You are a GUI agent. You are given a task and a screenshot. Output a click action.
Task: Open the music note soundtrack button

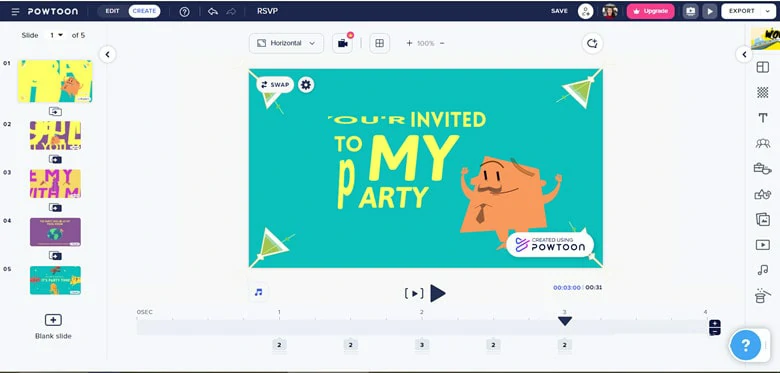[258, 292]
